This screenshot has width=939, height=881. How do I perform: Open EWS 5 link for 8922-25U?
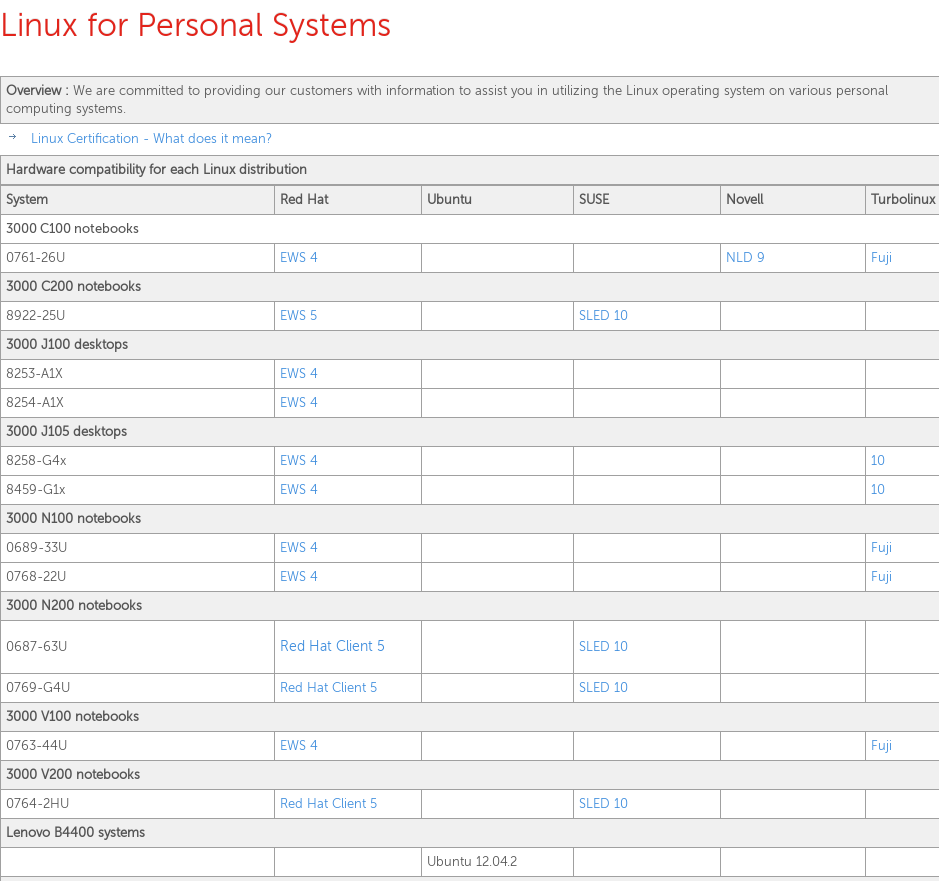point(298,316)
